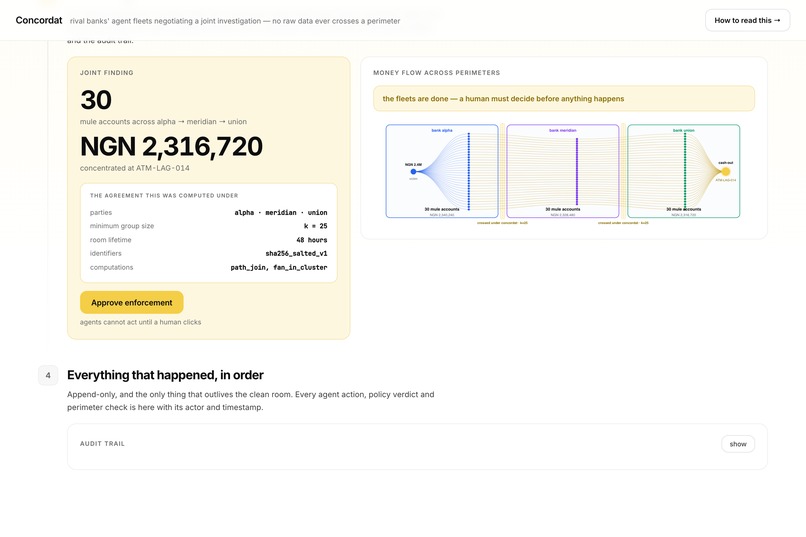
Task: Show the audit trail
Action: (738, 444)
